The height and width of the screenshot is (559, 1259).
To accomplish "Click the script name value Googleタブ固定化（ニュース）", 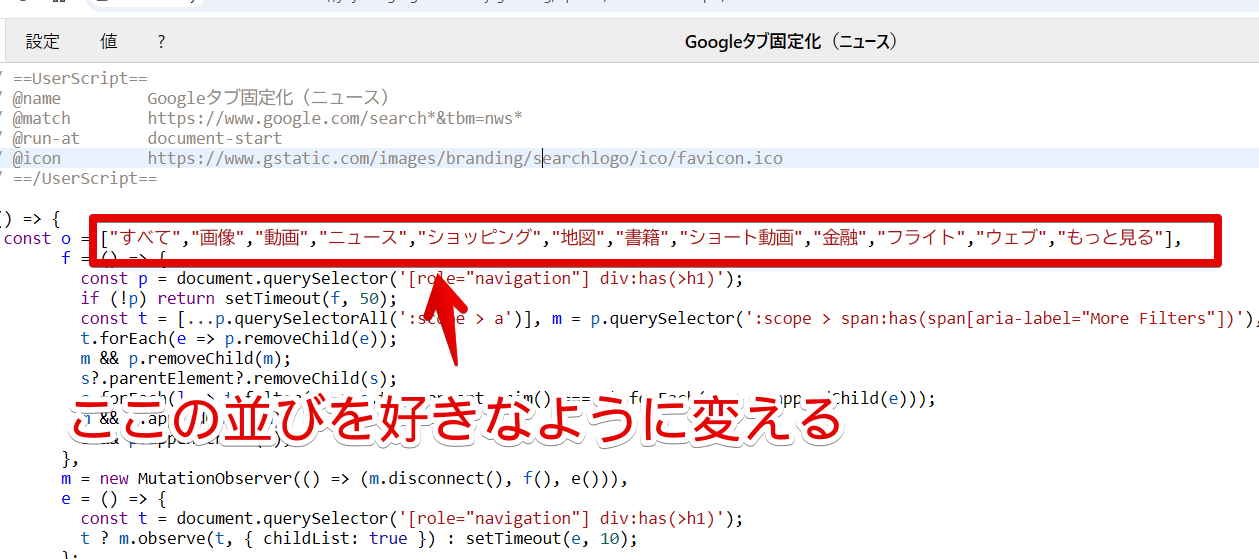I will click(268, 98).
